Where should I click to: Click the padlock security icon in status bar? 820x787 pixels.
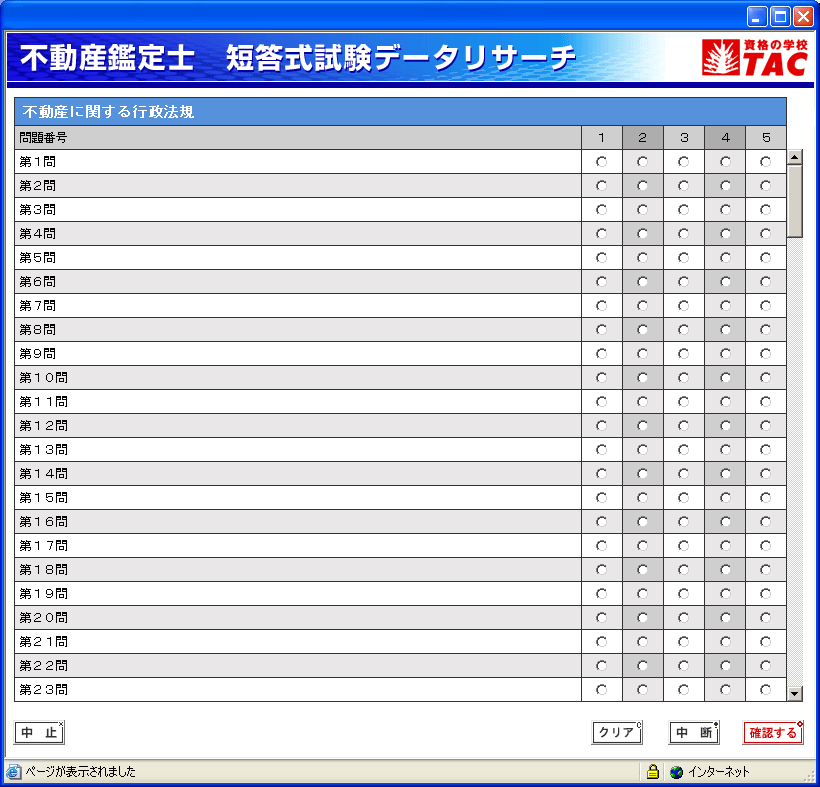click(652, 772)
